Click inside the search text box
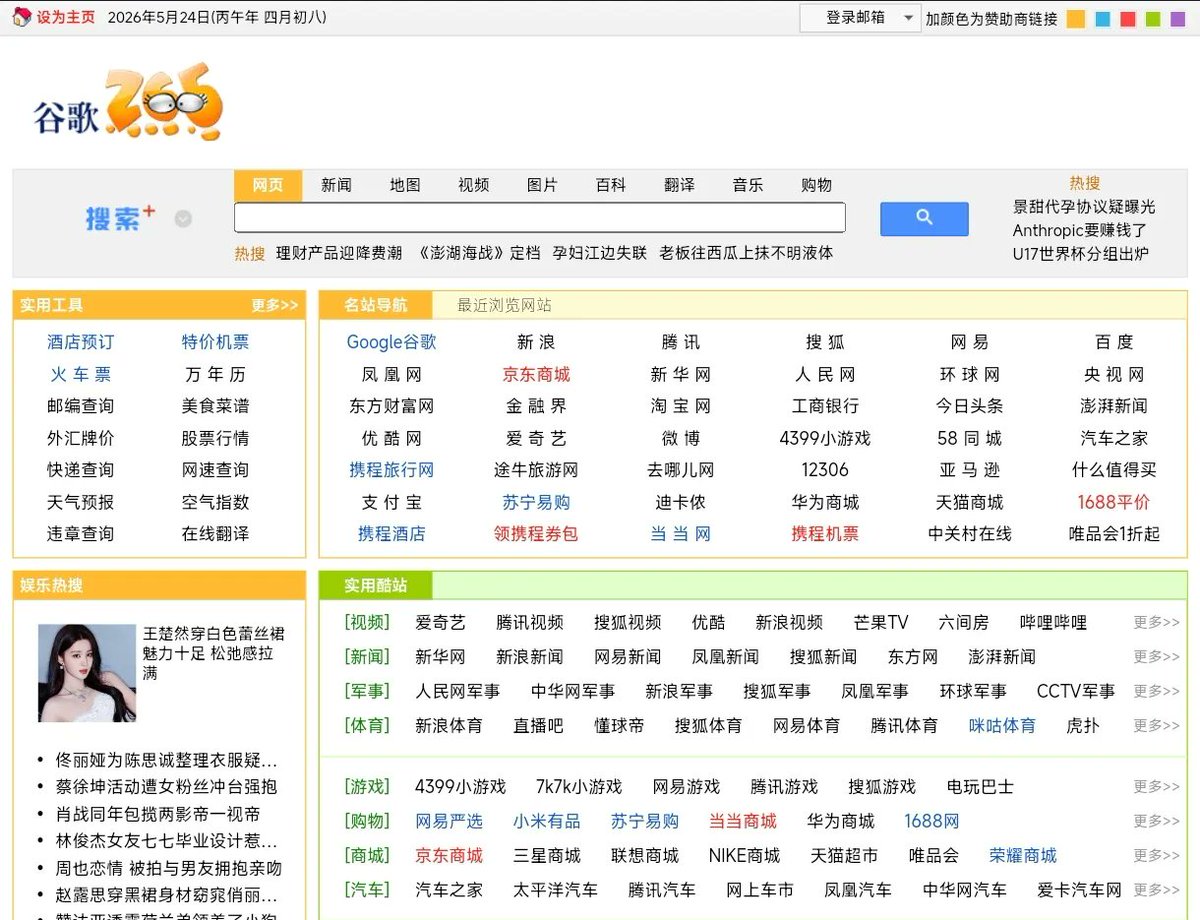The width and height of the screenshot is (1200, 920). click(539, 217)
